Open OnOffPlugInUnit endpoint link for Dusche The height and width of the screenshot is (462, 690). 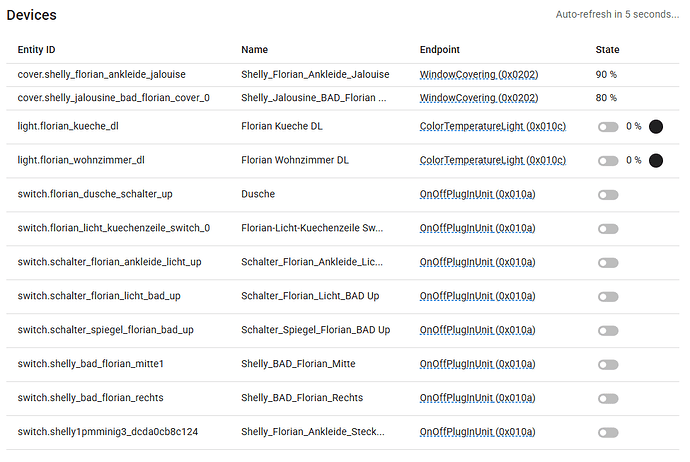tap(477, 194)
